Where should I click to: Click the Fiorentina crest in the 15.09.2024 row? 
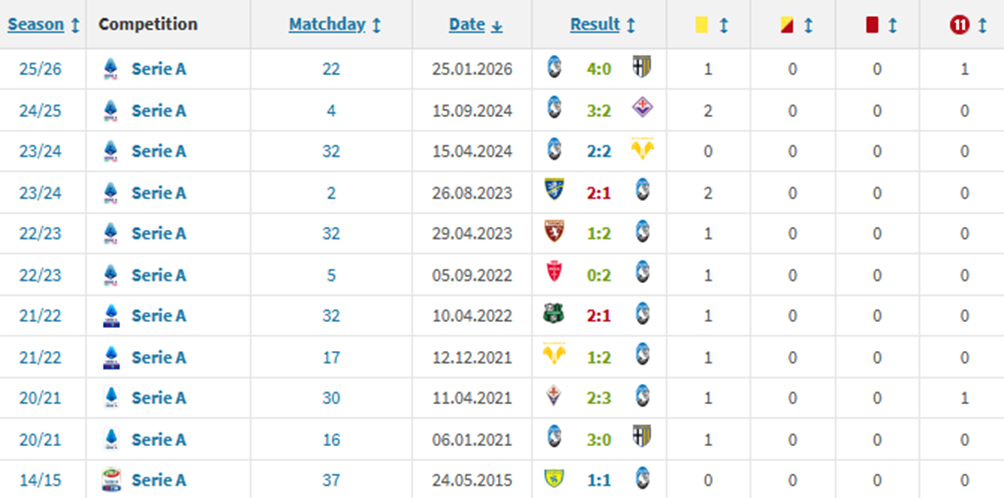[641, 109]
